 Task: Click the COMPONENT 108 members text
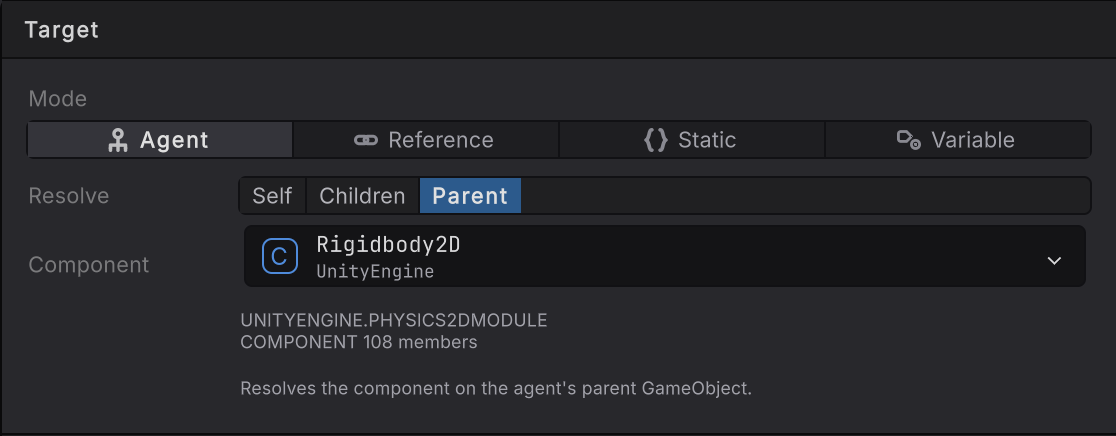(359, 342)
